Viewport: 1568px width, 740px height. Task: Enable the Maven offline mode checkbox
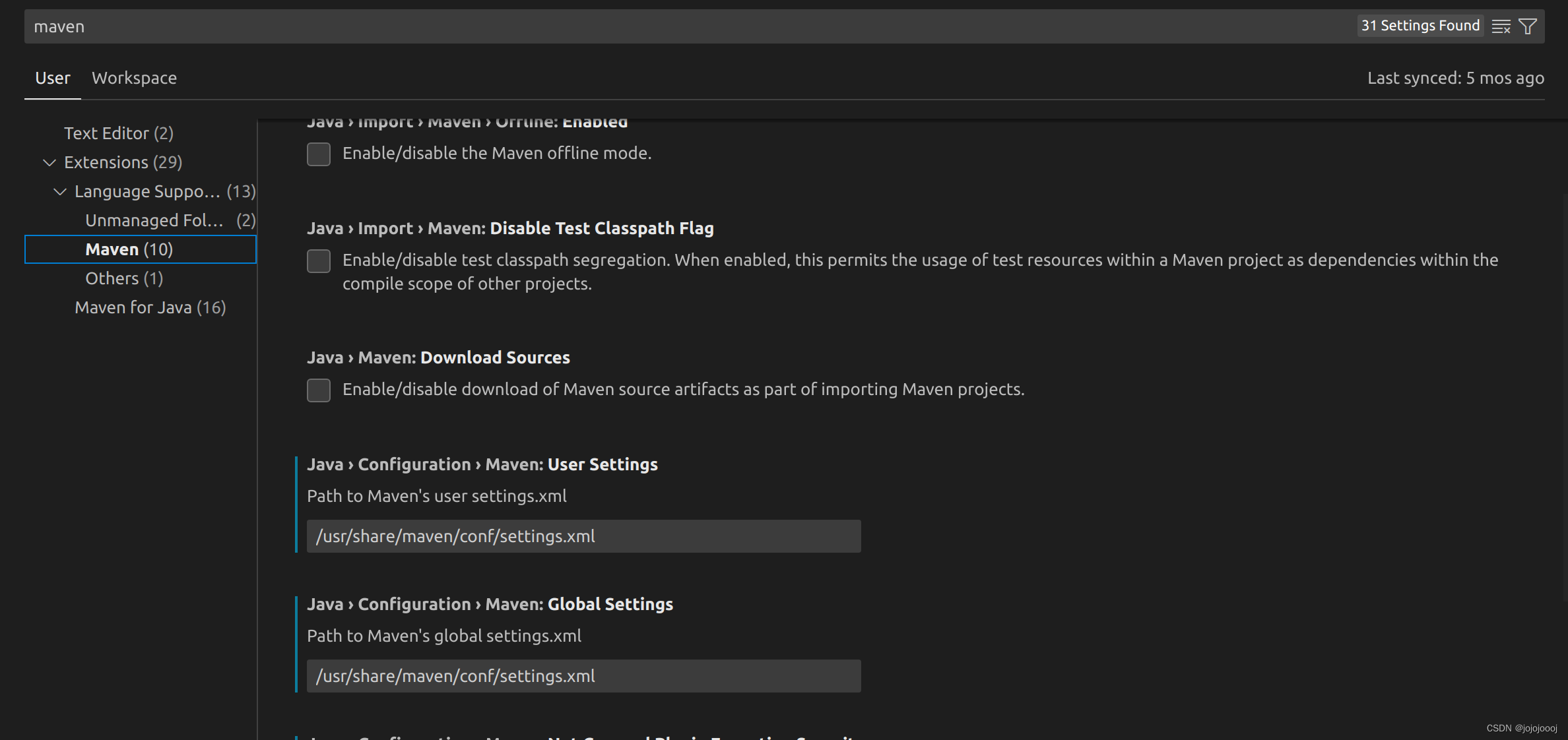click(x=318, y=154)
